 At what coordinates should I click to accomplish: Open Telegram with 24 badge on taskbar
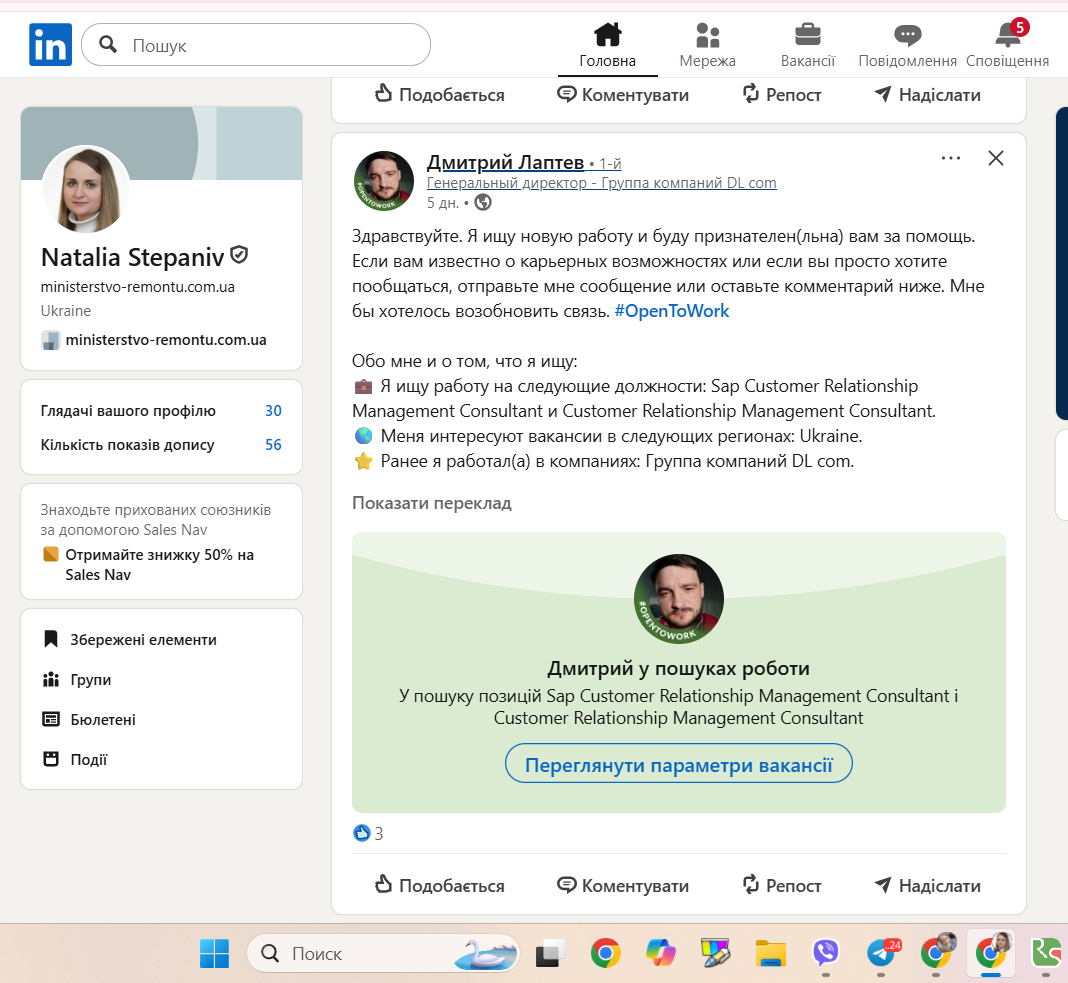[883, 953]
